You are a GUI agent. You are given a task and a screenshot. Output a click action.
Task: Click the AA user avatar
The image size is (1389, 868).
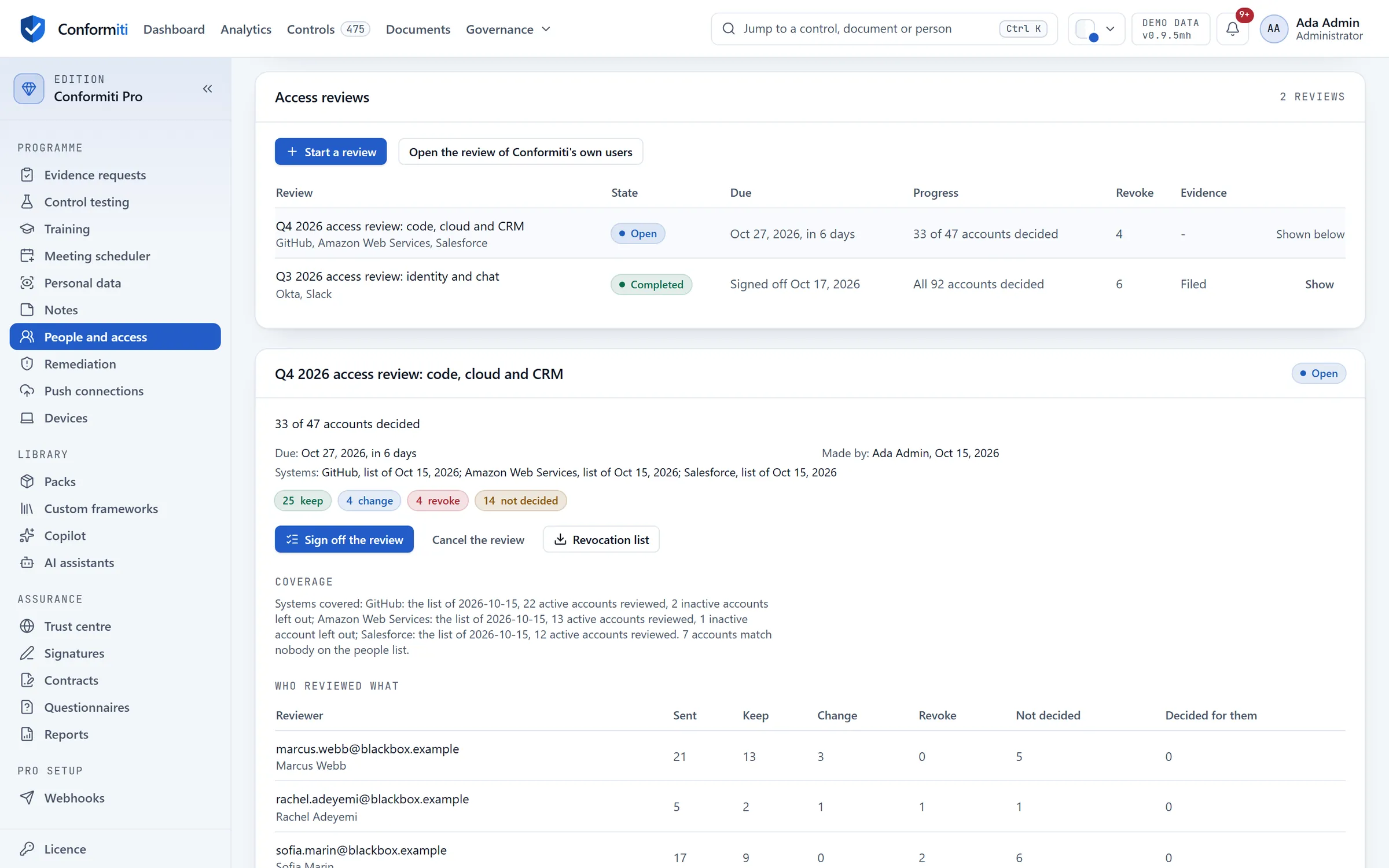point(1273,28)
